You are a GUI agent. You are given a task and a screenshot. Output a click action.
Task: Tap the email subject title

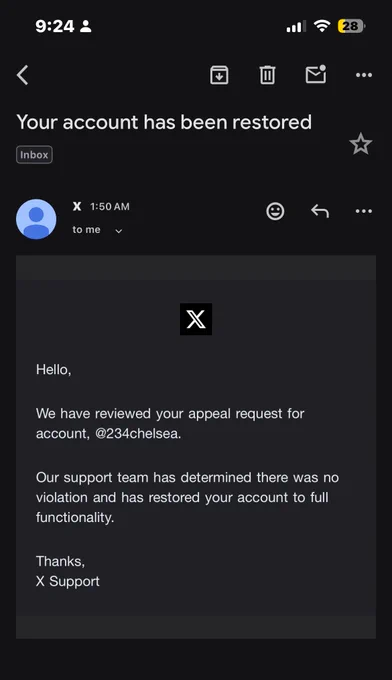click(164, 122)
